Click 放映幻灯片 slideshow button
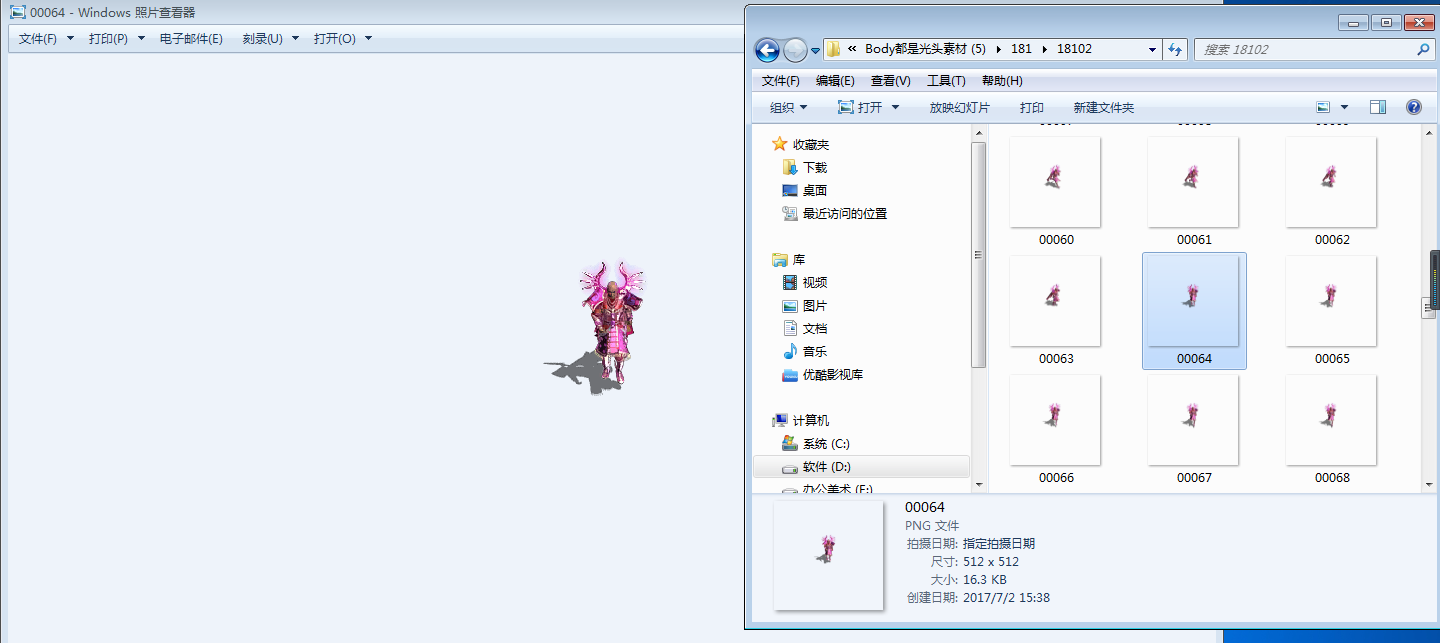 (x=959, y=107)
